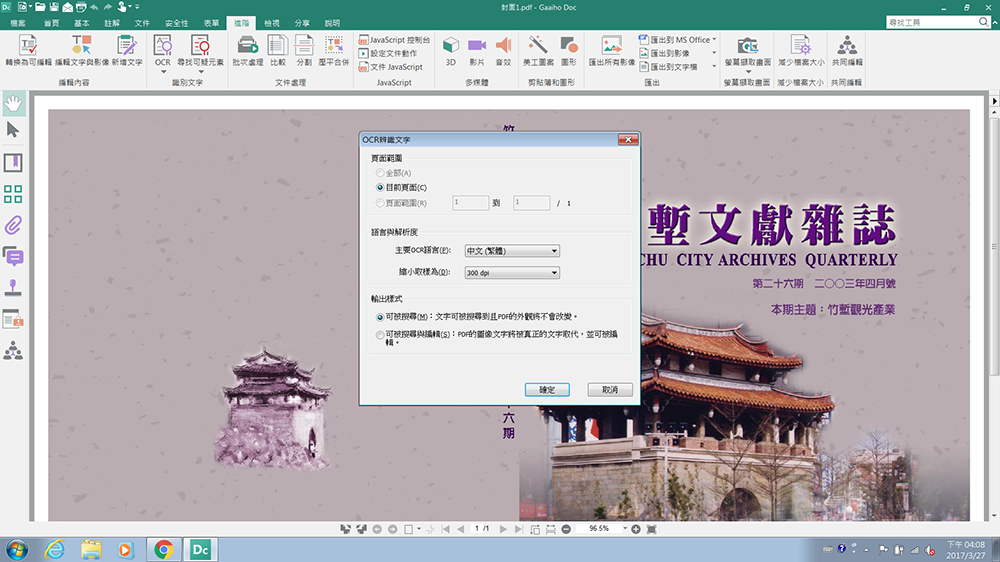
Task: Click the 轉換為可編輯 ribbon icon
Action: click(x=27, y=45)
